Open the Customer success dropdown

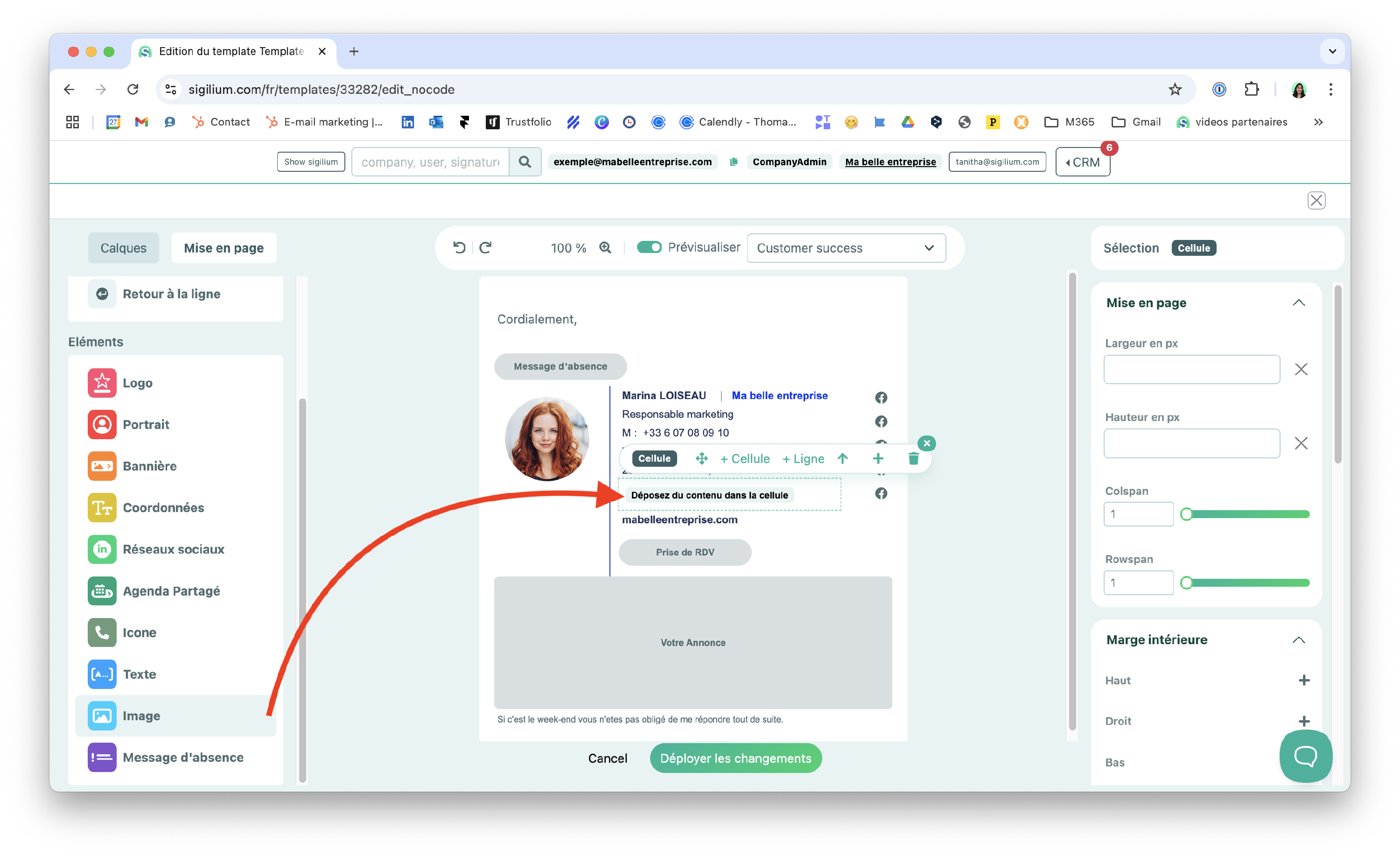click(846, 248)
